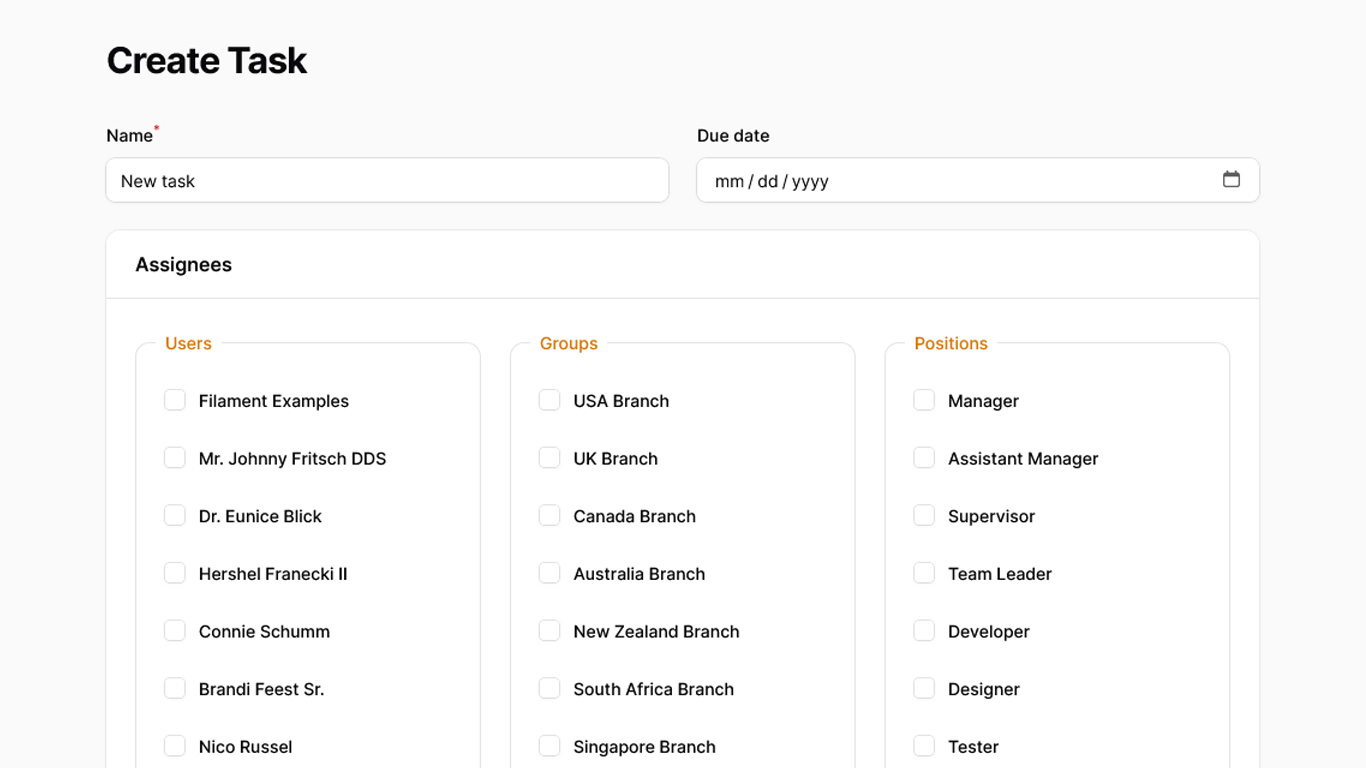Image resolution: width=1366 pixels, height=768 pixels.
Task: Select the Singapore Branch checkbox
Action: [549, 746]
